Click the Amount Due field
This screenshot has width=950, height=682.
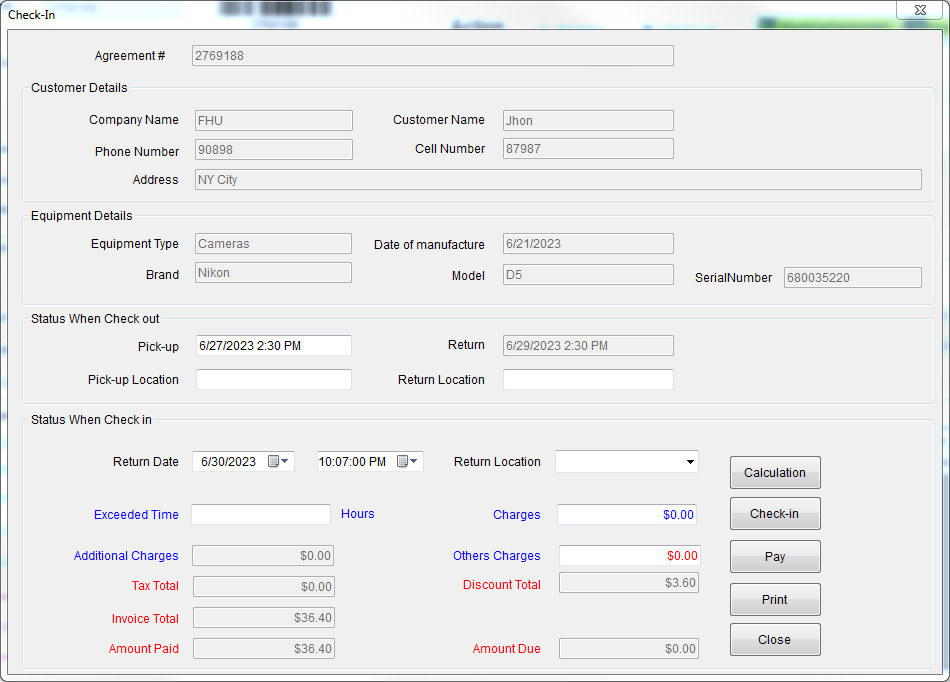point(629,649)
